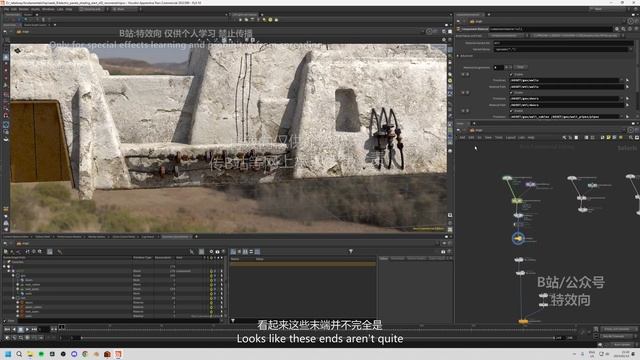The height and width of the screenshot is (360, 640).
Task: Click the current frame number field in the playbar
Action: (44, 329)
